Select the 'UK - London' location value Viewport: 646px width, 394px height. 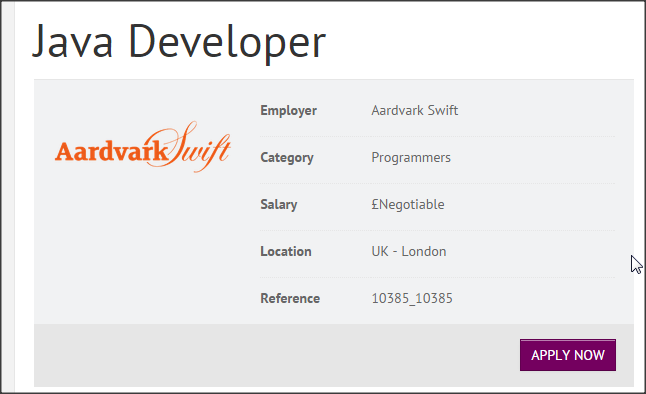point(409,251)
